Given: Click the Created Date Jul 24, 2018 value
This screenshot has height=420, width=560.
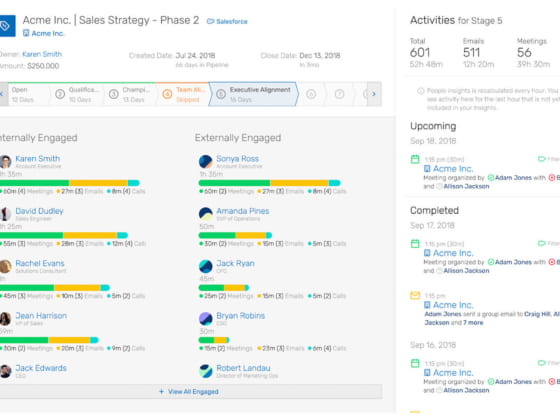Looking at the screenshot, I should [195, 55].
